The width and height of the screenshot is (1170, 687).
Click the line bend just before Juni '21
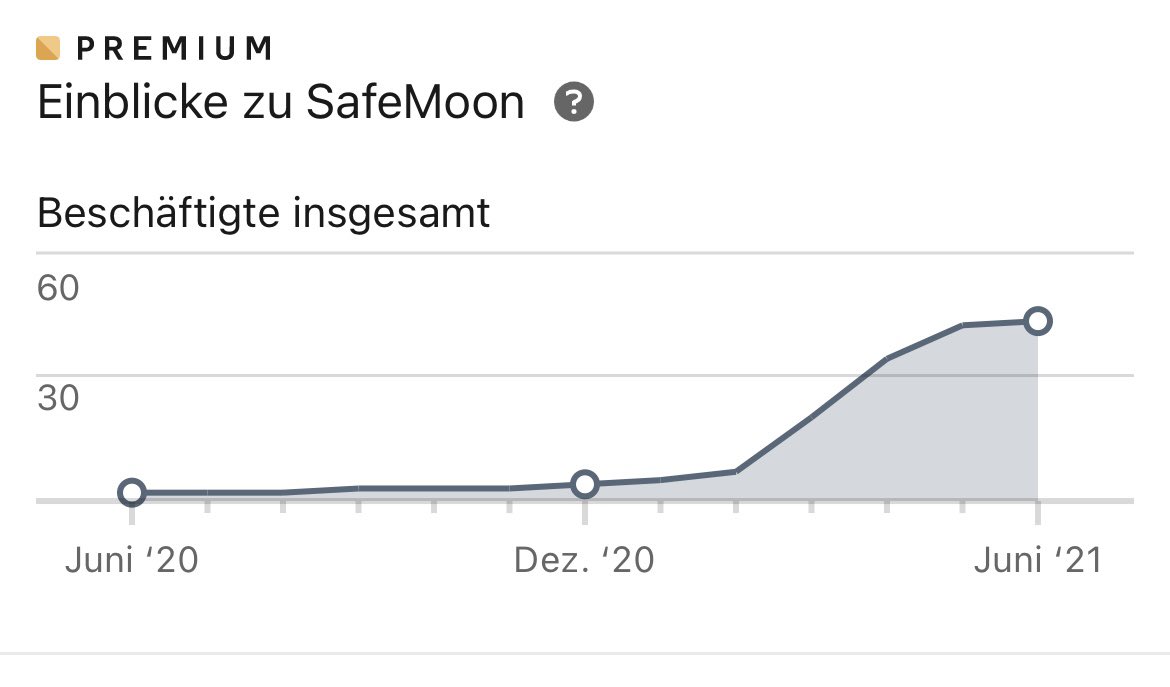963,325
